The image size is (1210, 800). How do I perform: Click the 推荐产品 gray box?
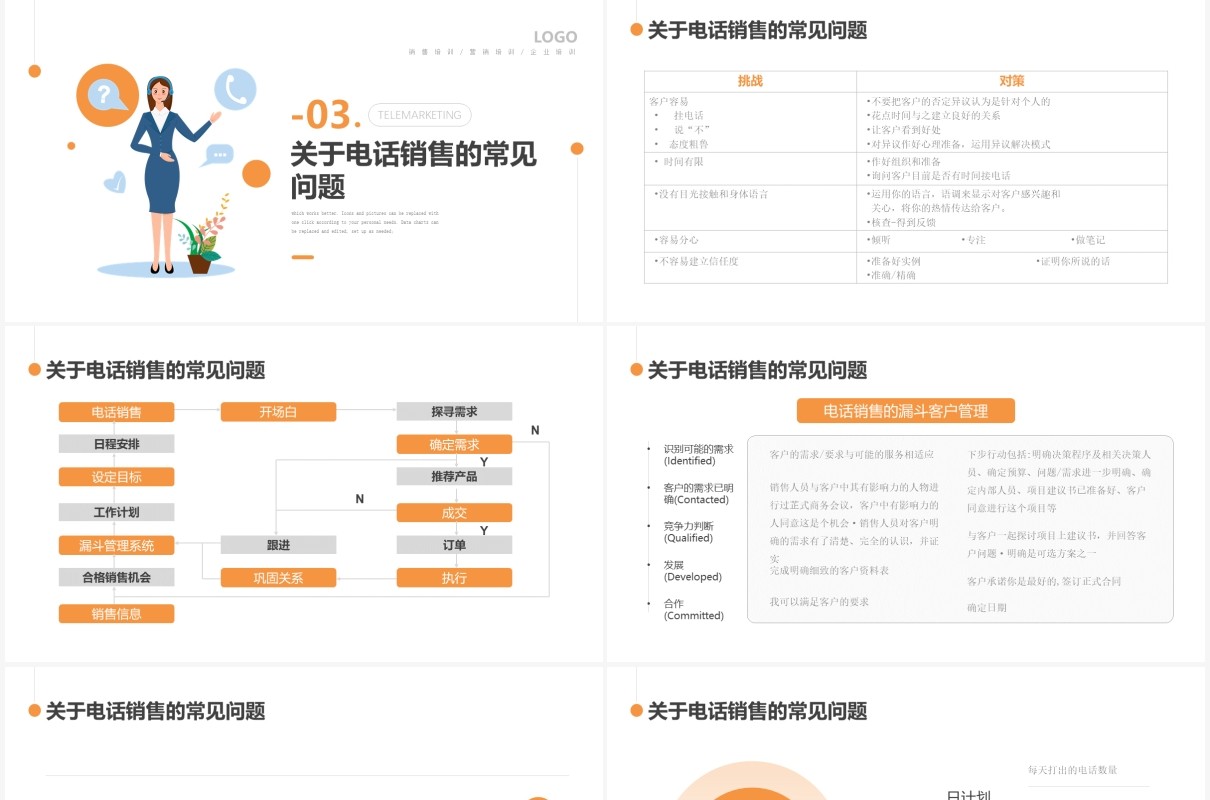454,477
